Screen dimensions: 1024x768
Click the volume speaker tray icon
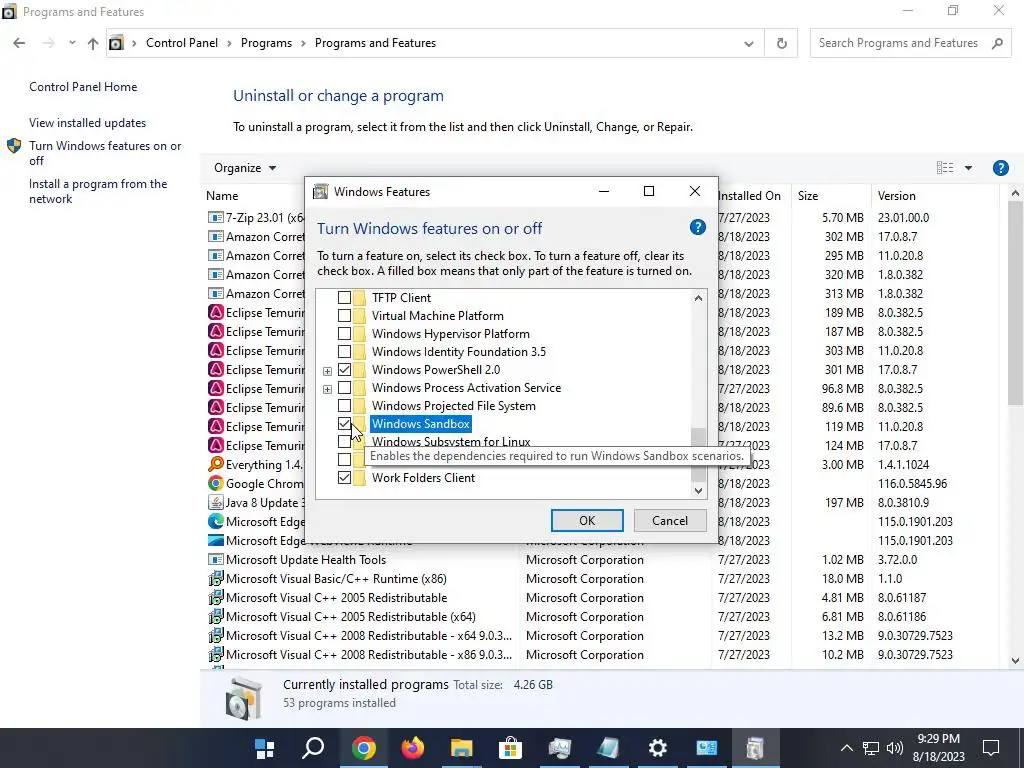click(x=895, y=748)
